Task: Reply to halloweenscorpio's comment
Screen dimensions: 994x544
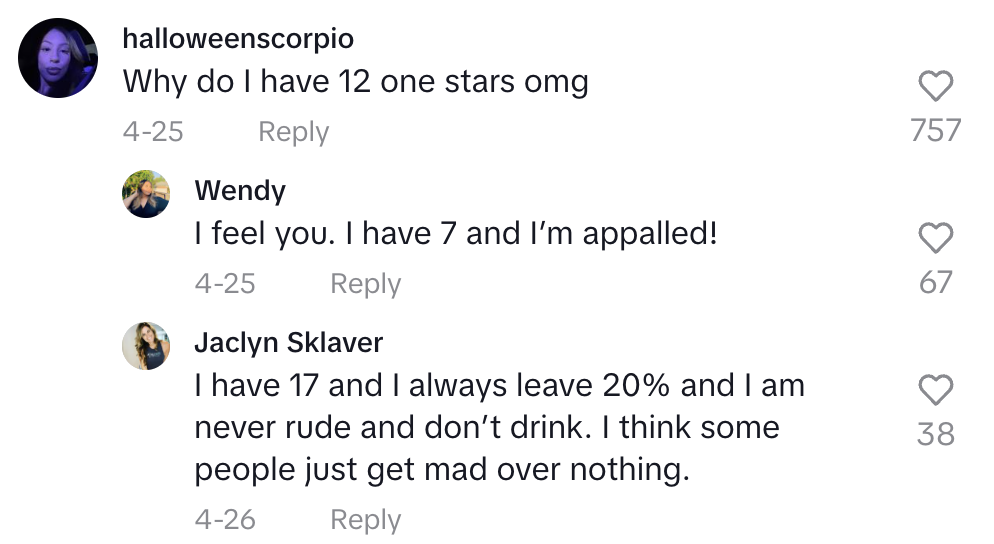Action: (x=293, y=132)
